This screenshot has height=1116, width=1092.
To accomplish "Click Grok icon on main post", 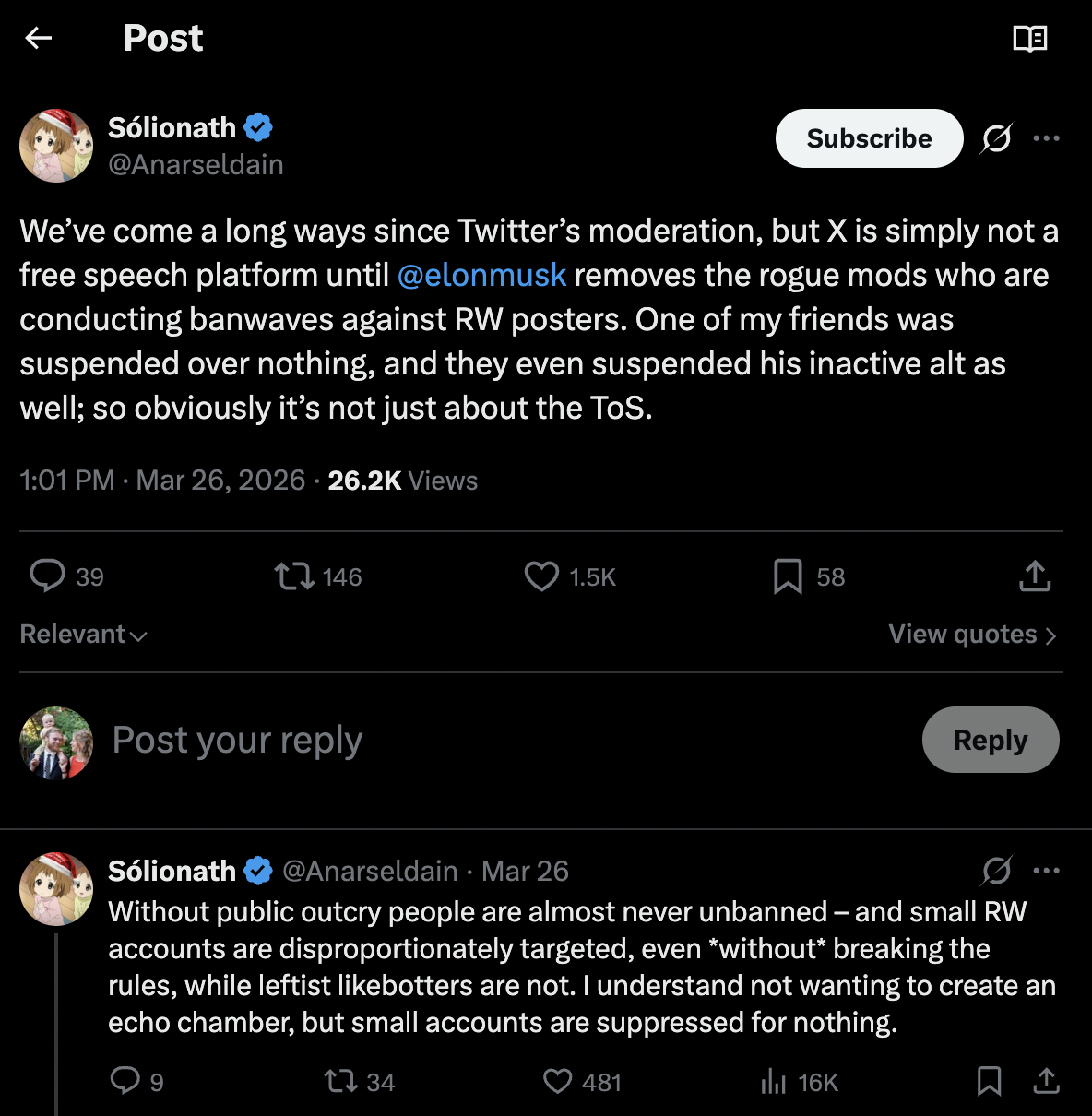I will pos(996,138).
